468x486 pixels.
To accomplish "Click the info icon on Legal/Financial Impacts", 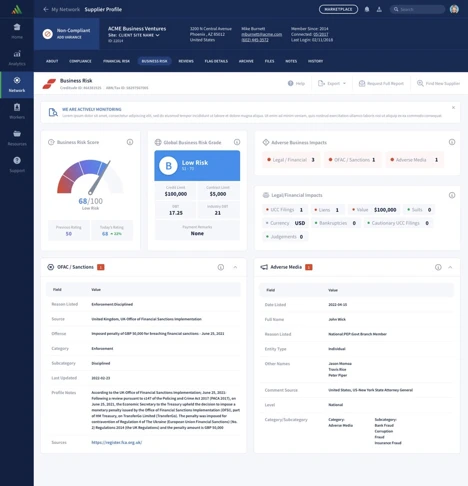I will coord(452,195).
